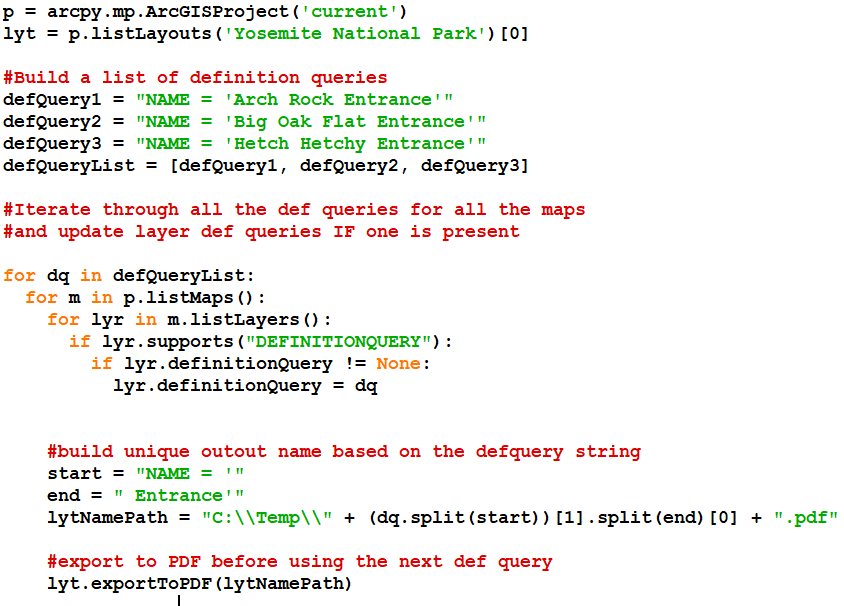Click the p.listMaps() call
This screenshot has height=606, width=844.
coord(178,297)
